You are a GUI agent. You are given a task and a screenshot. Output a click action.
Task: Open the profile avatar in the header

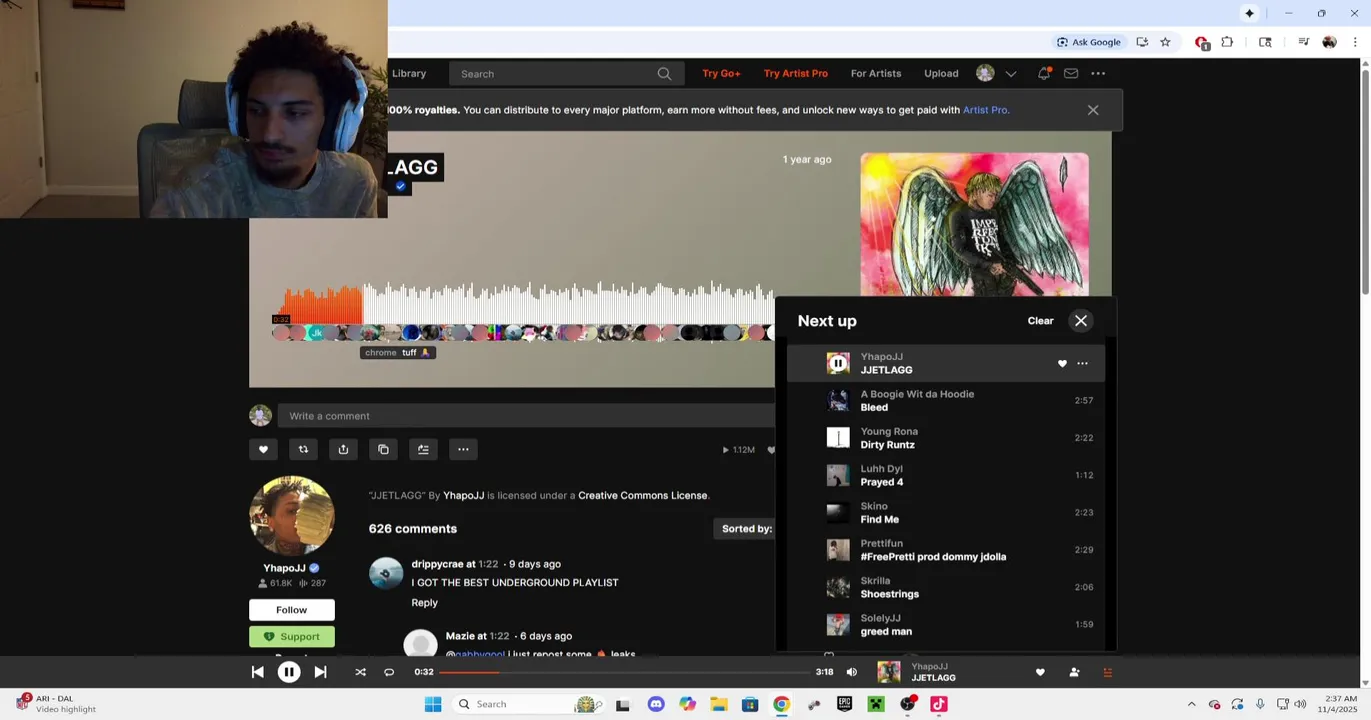tap(985, 73)
